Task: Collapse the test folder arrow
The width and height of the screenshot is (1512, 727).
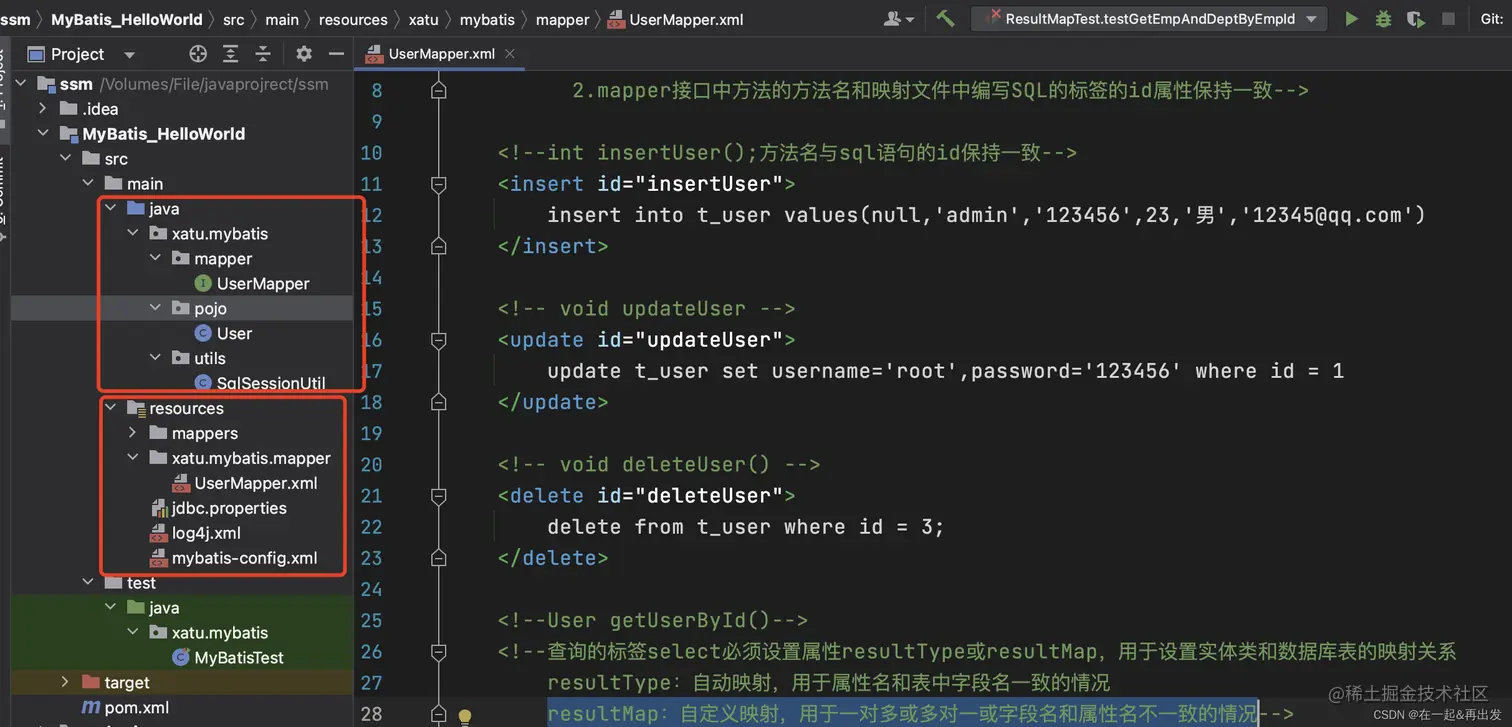Action: click(87, 583)
